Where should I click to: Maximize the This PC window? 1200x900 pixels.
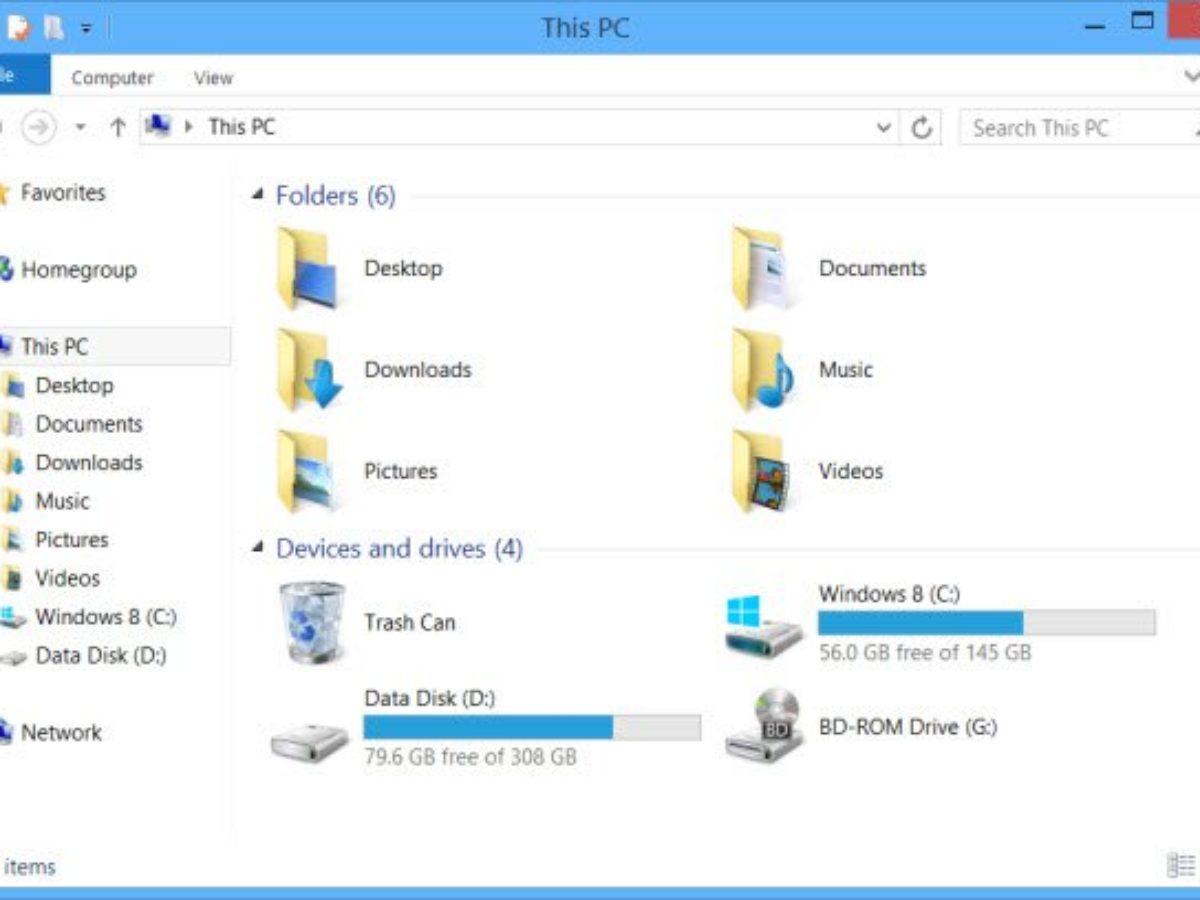[x=1141, y=22]
